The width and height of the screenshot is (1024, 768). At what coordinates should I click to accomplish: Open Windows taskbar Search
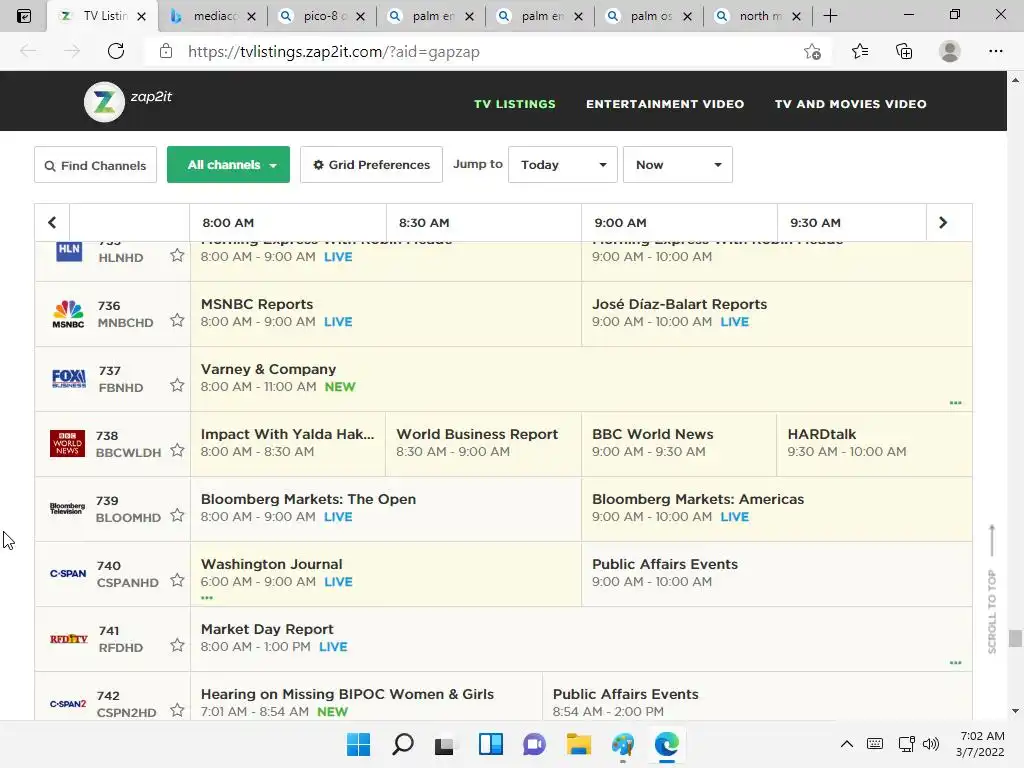tap(403, 744)
